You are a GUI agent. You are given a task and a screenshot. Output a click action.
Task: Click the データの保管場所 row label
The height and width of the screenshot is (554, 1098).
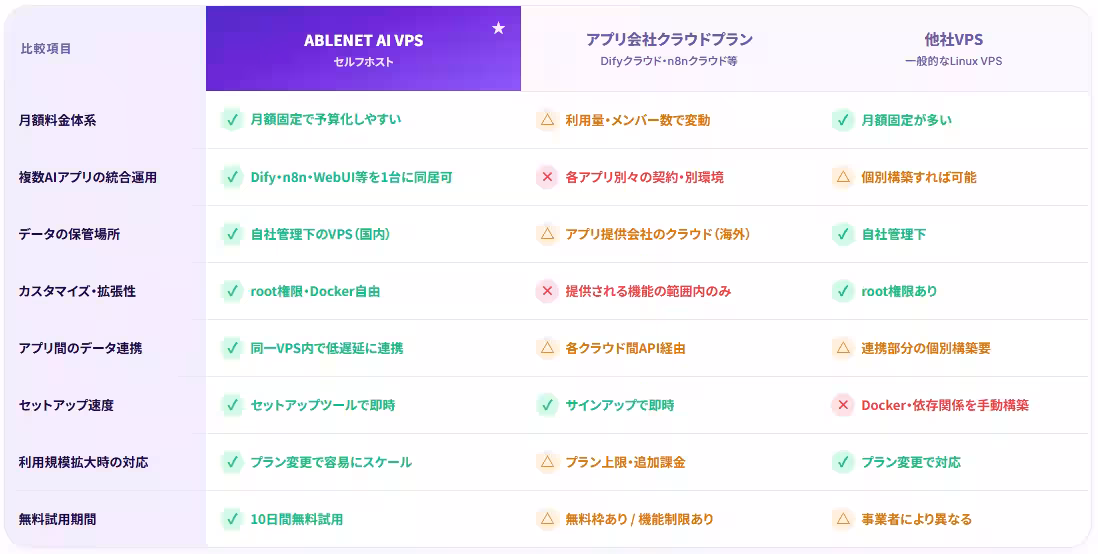coord(69,234)
